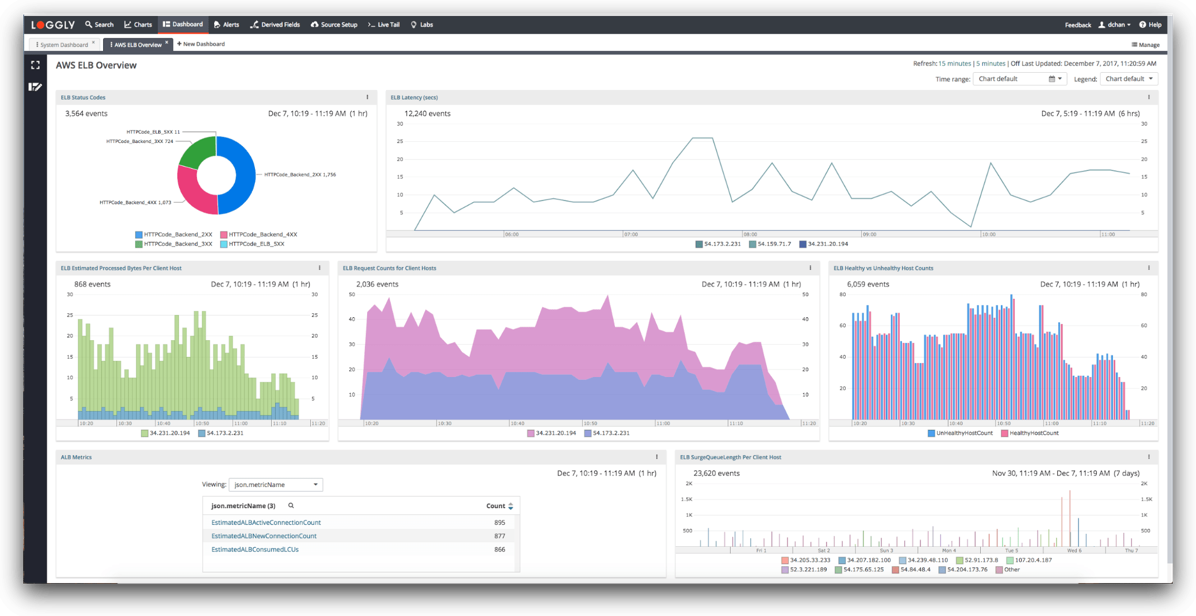Image resolution: width=1196 pixels, height=616 pixels.
Task: Open the ELB Latency widget options menu
Action: click(x=1148, y=97)
